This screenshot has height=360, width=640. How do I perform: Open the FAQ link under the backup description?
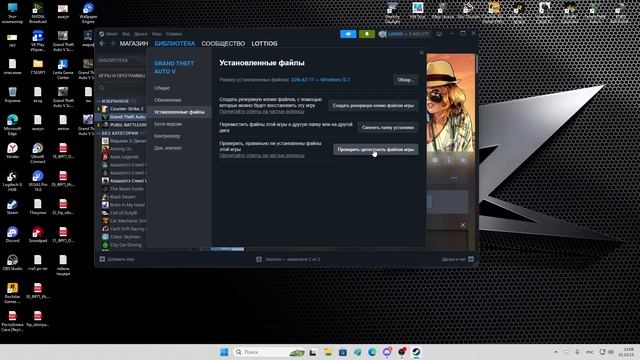262,111
